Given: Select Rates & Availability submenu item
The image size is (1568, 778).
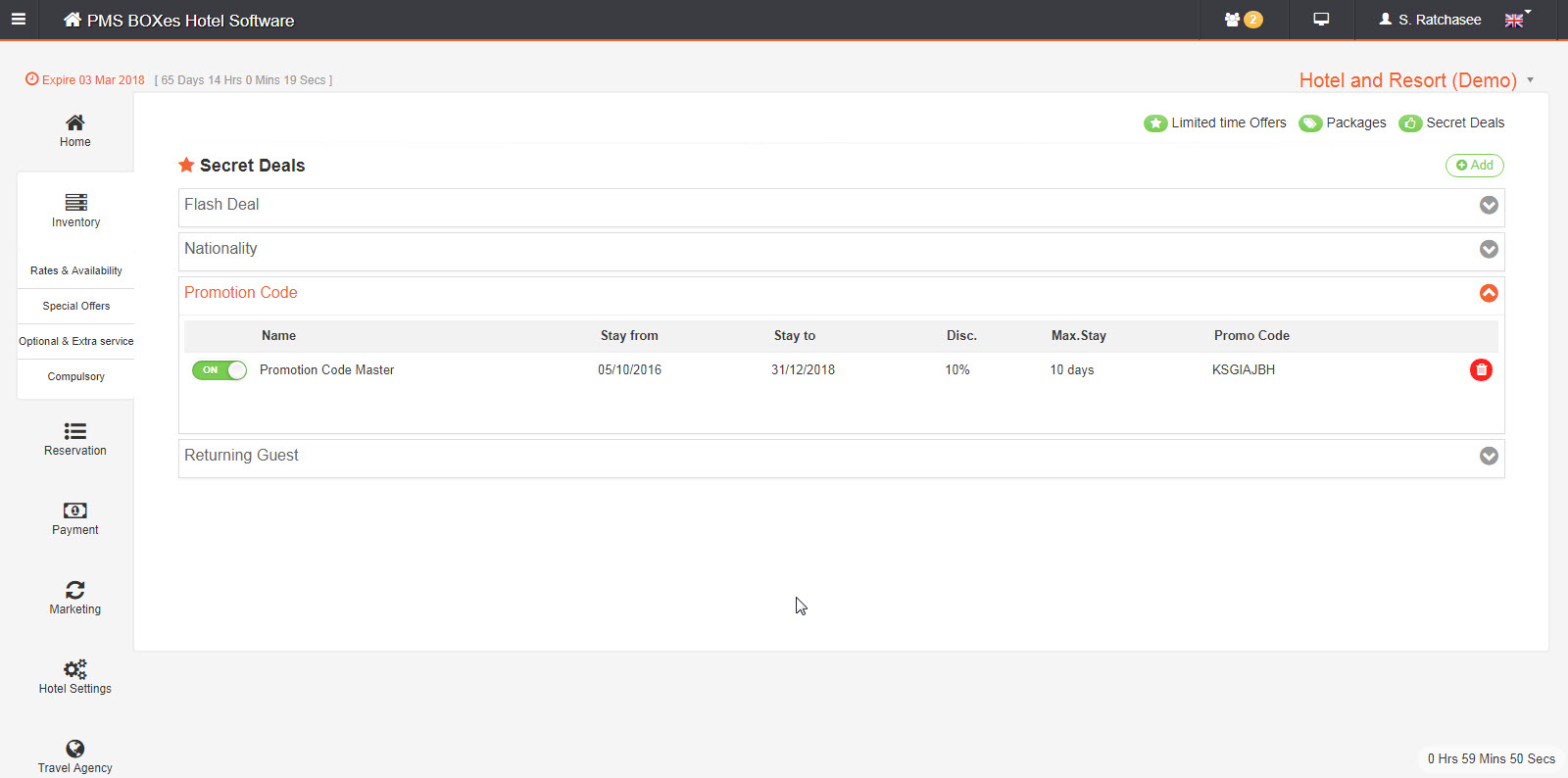Looking at the screenshot, I should point(75,270).
